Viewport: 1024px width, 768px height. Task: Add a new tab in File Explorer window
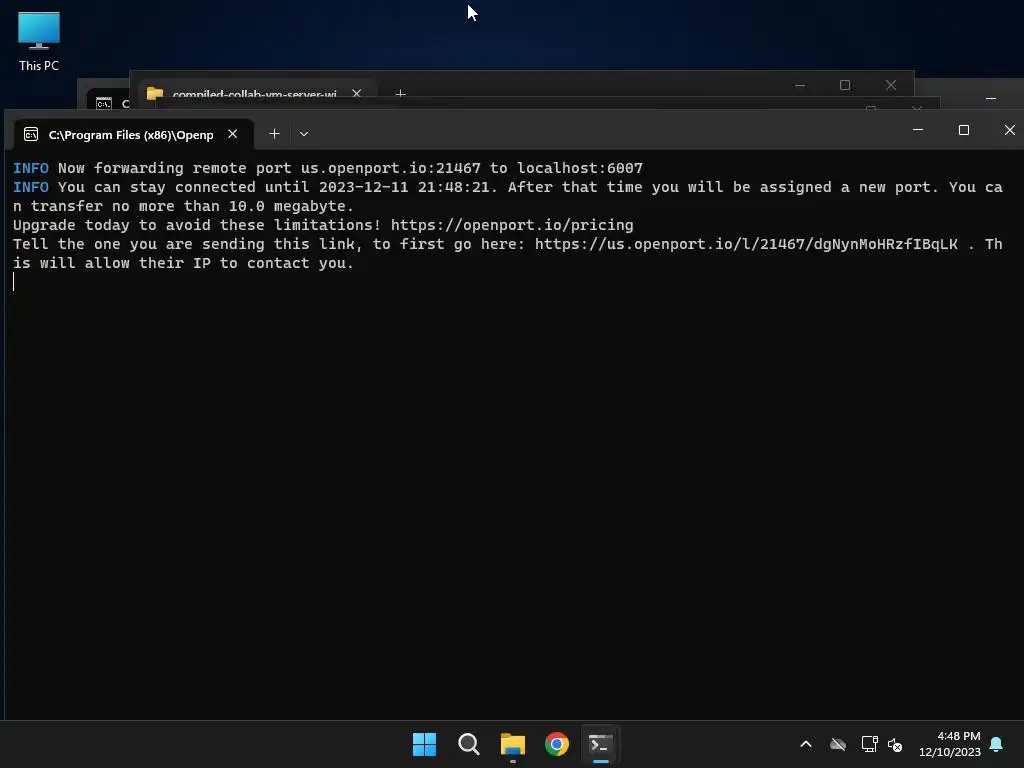point(400,94)
